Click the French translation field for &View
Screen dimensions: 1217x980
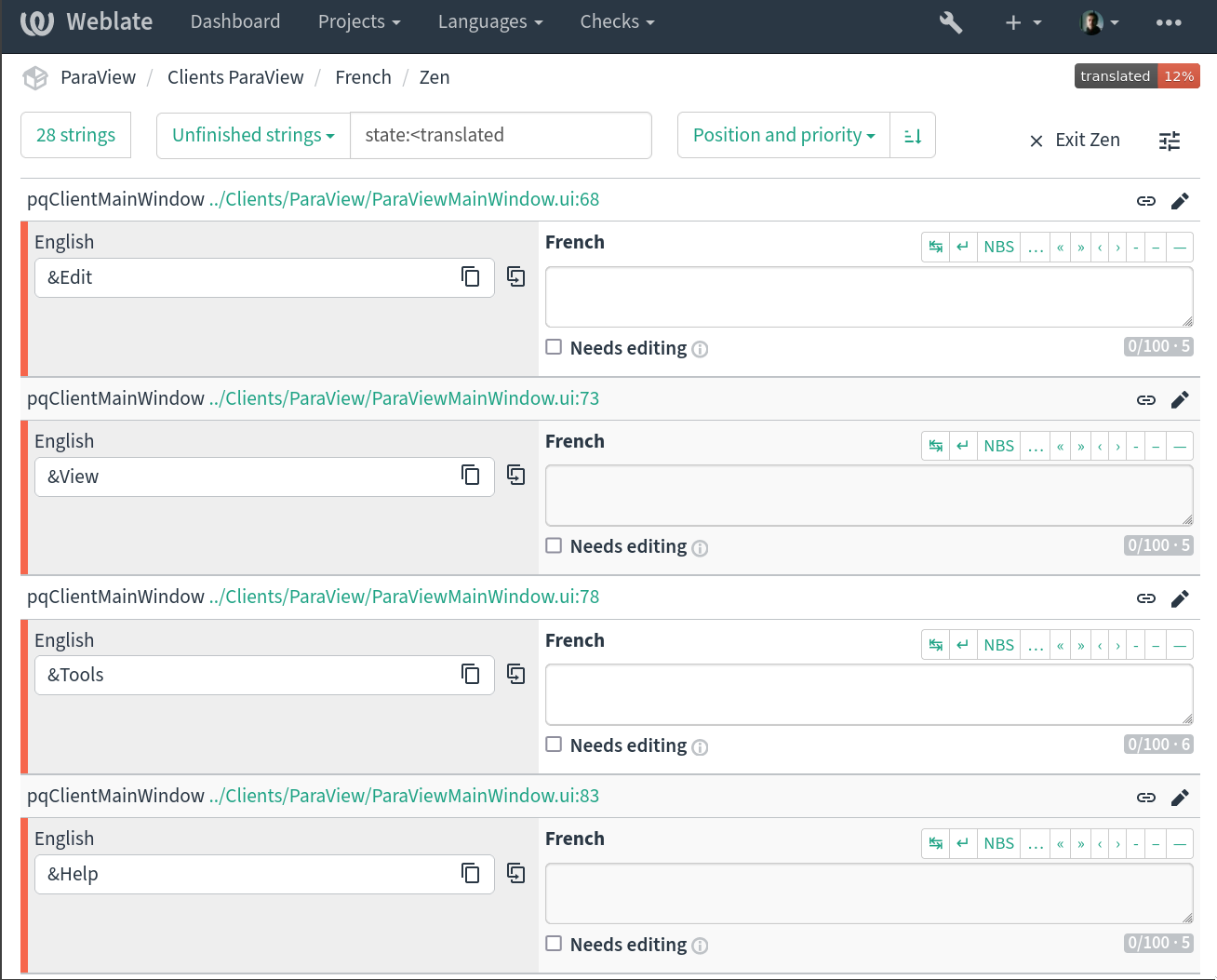point(868,495)
